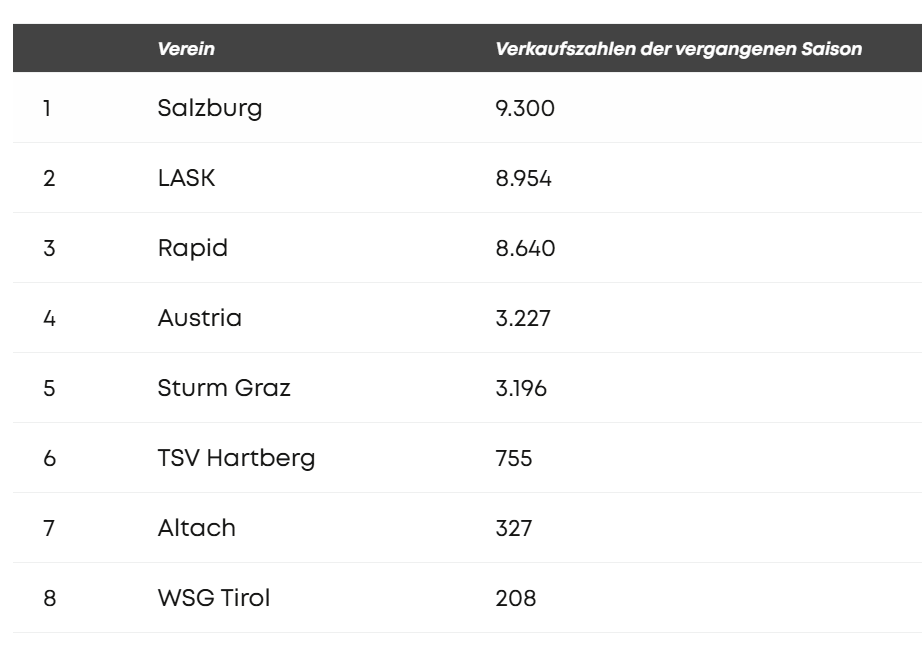Click the WSG Tirol cell

point(214,598)
